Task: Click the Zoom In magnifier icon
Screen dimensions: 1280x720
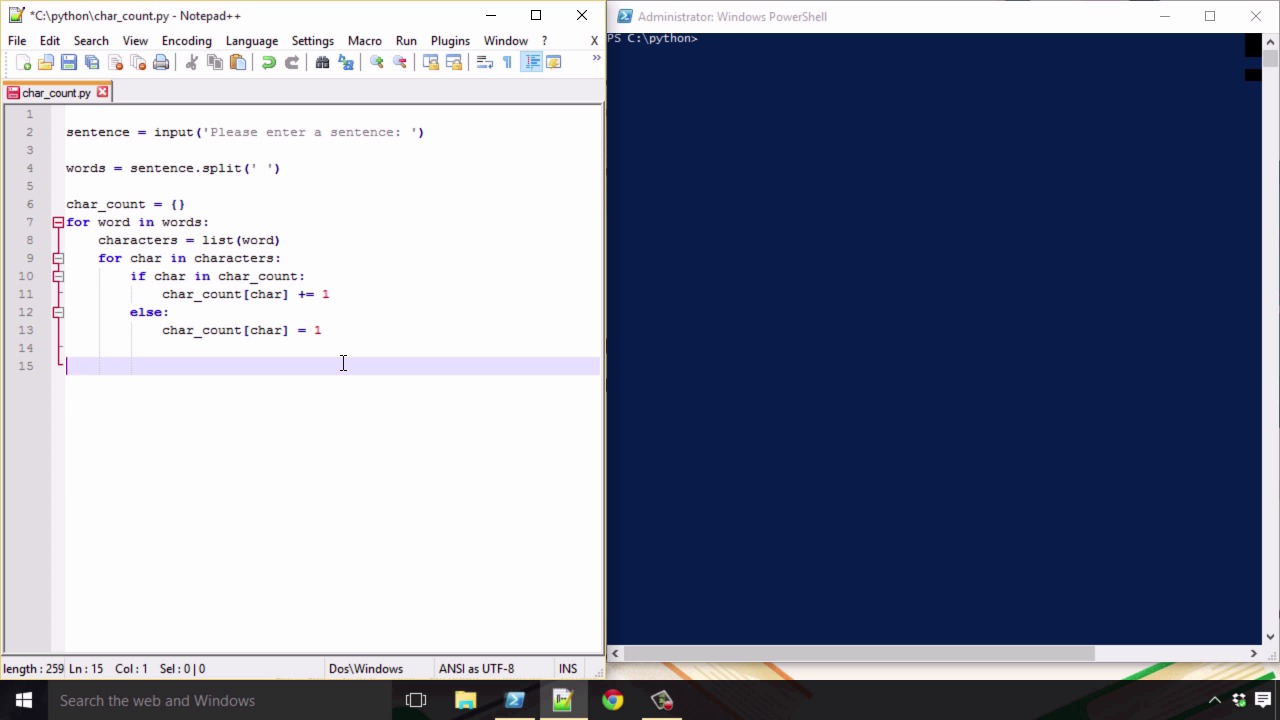Action: tap(376, 62)
